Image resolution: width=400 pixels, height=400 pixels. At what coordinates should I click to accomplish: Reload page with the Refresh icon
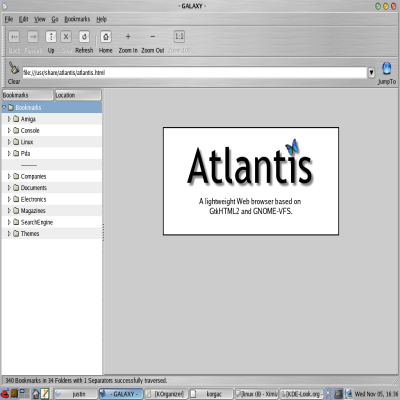pyautogui.click(x=84, y=37)
